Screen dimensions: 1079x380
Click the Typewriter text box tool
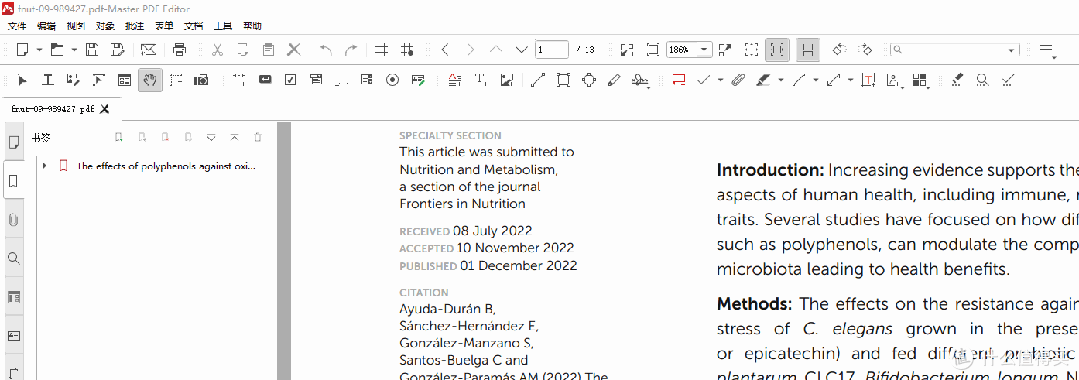click(x=868, y=81)
